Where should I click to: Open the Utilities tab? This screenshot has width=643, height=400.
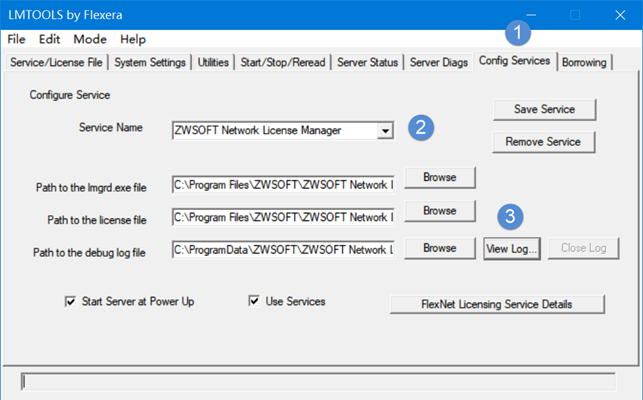(213, 62)
